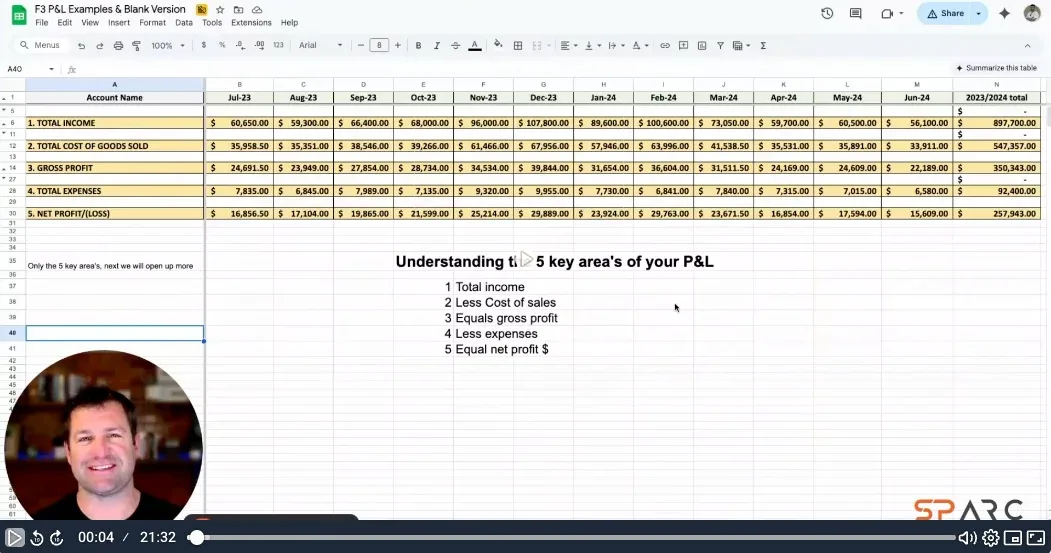Click Summarize this table
1051x553 pixels.
click(996, 68)
